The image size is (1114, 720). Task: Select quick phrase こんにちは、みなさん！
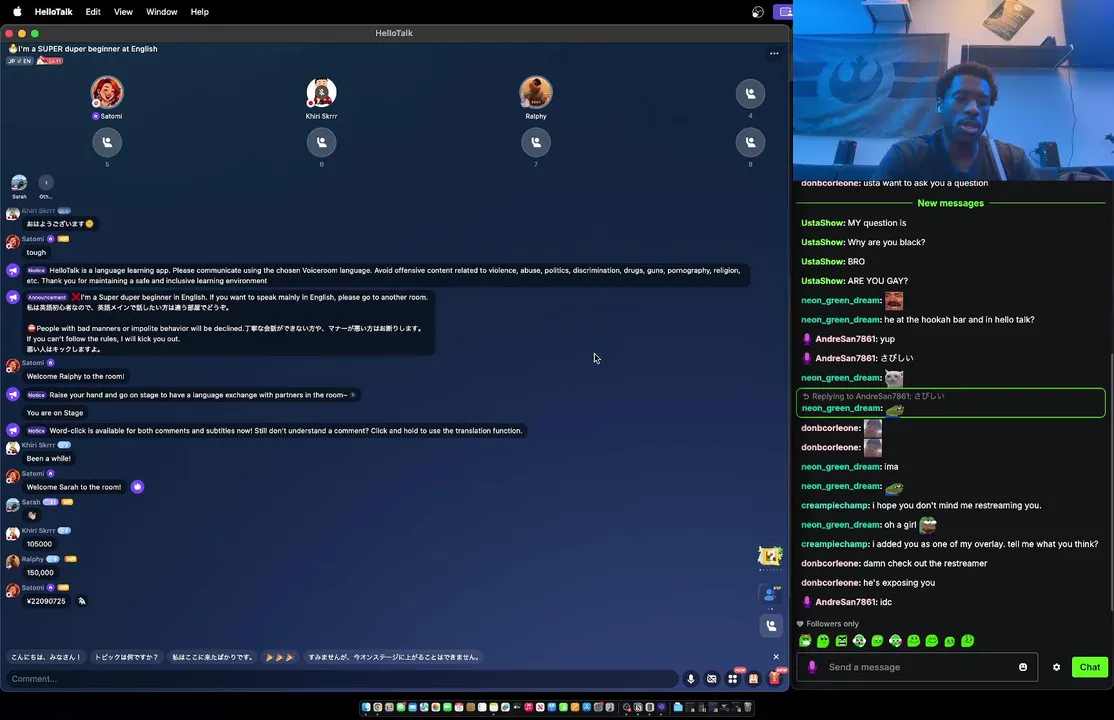[x=46, y=657]
